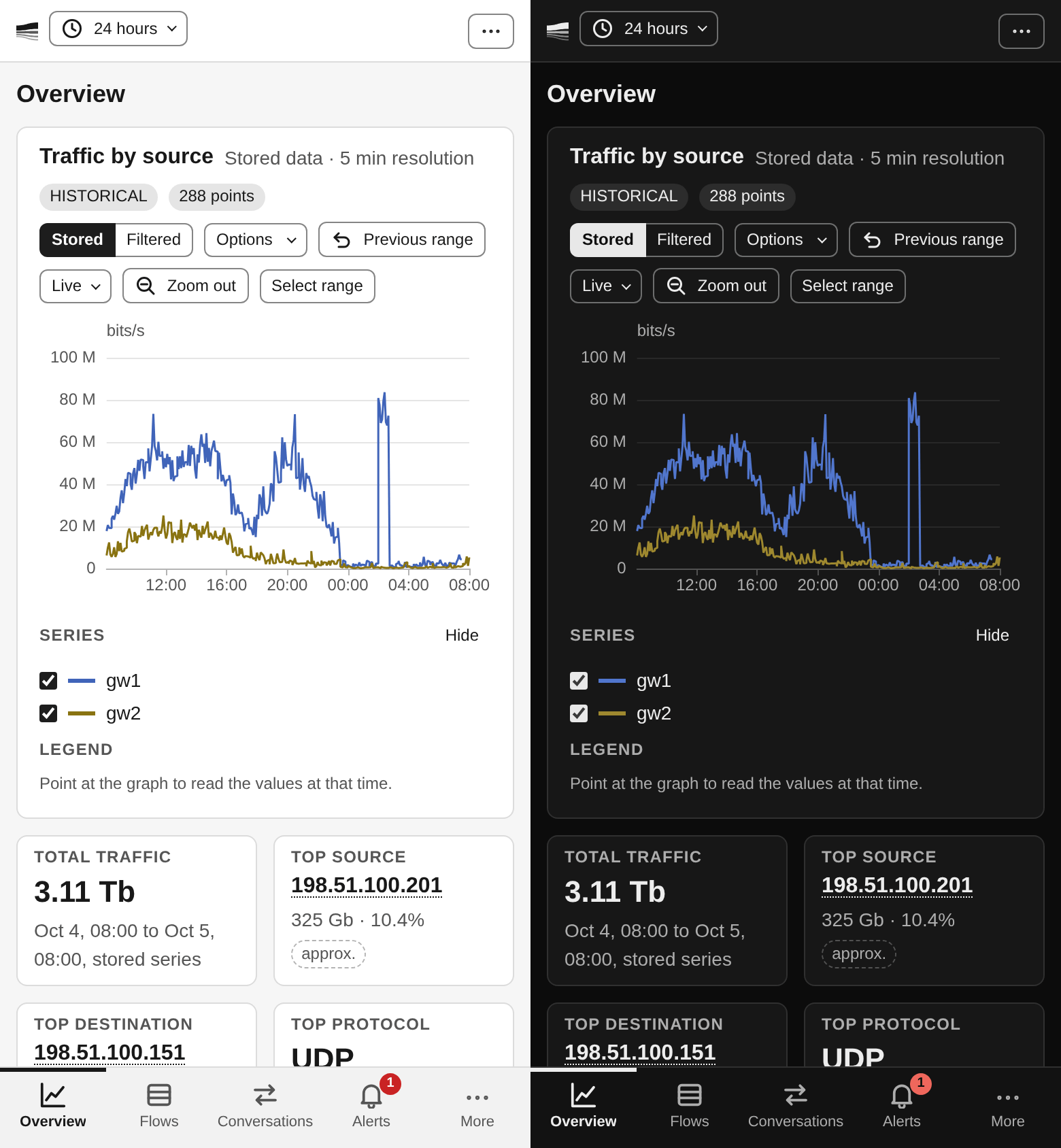Click Zoom out magnifier button in light panel

click(186, 286)
